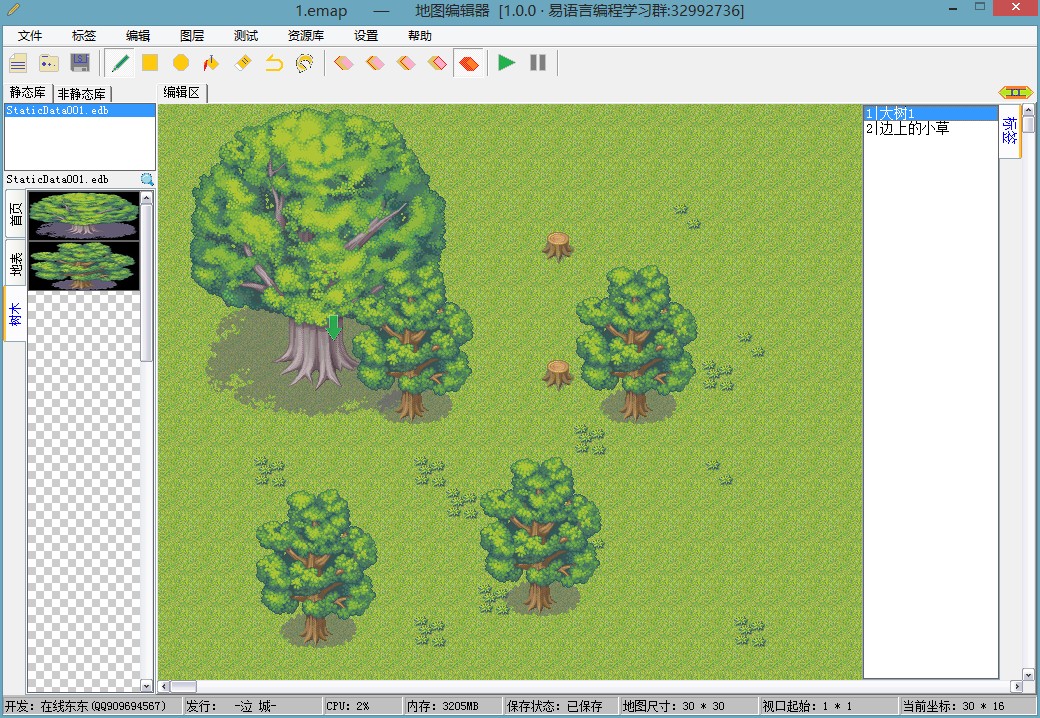
Task: Open the 资源库 menu
Action: (306, 36)
